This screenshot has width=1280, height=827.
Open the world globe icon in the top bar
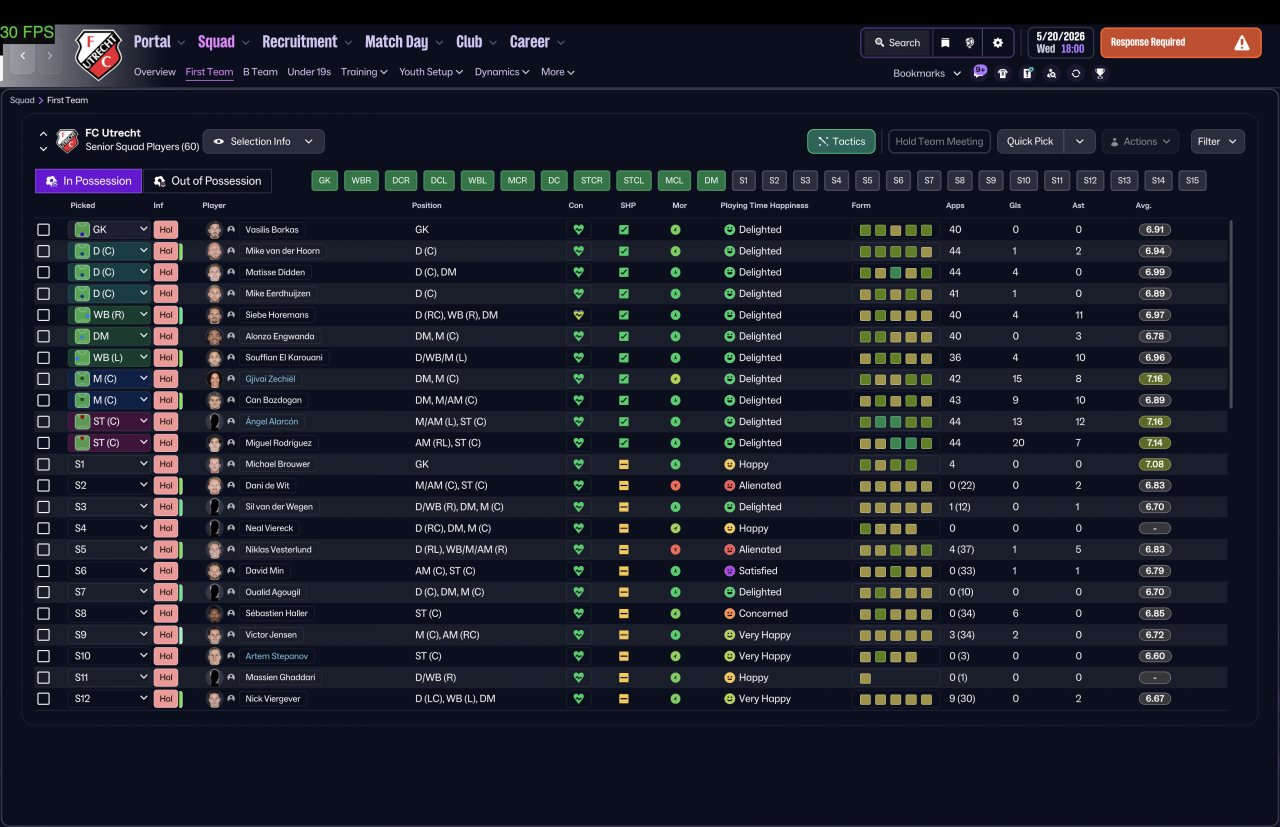click(x=970, y=43)
